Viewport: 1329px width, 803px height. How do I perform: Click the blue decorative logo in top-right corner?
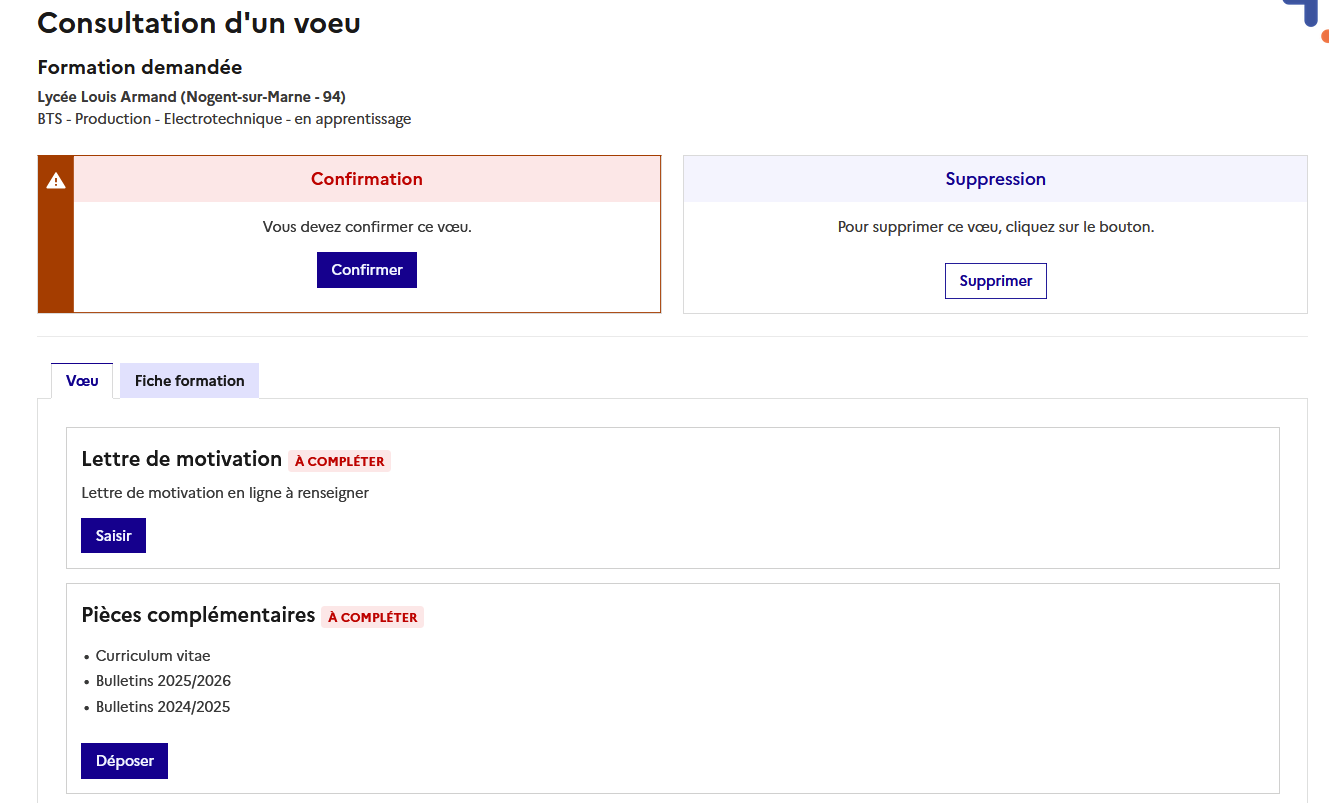(x=1308, y=14)
